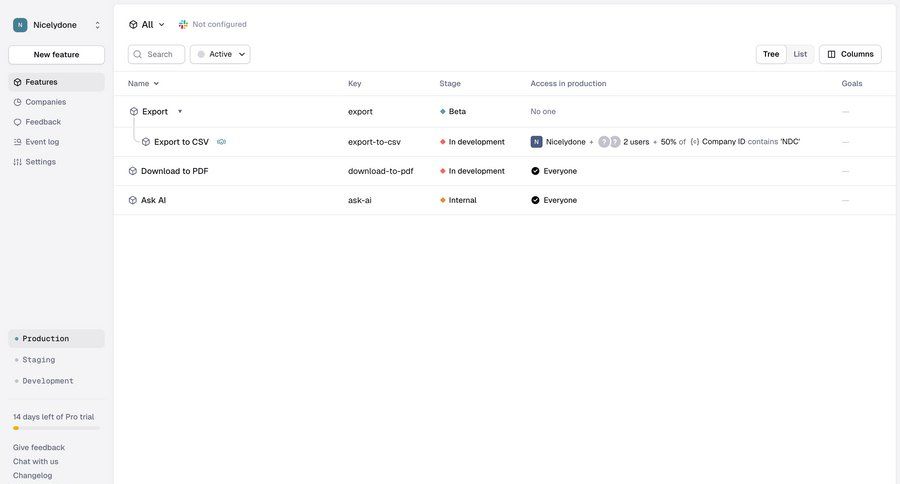Click 14 days left of Pro trial
The width and height of the screenshot is (900, 484).
(53, 417)
